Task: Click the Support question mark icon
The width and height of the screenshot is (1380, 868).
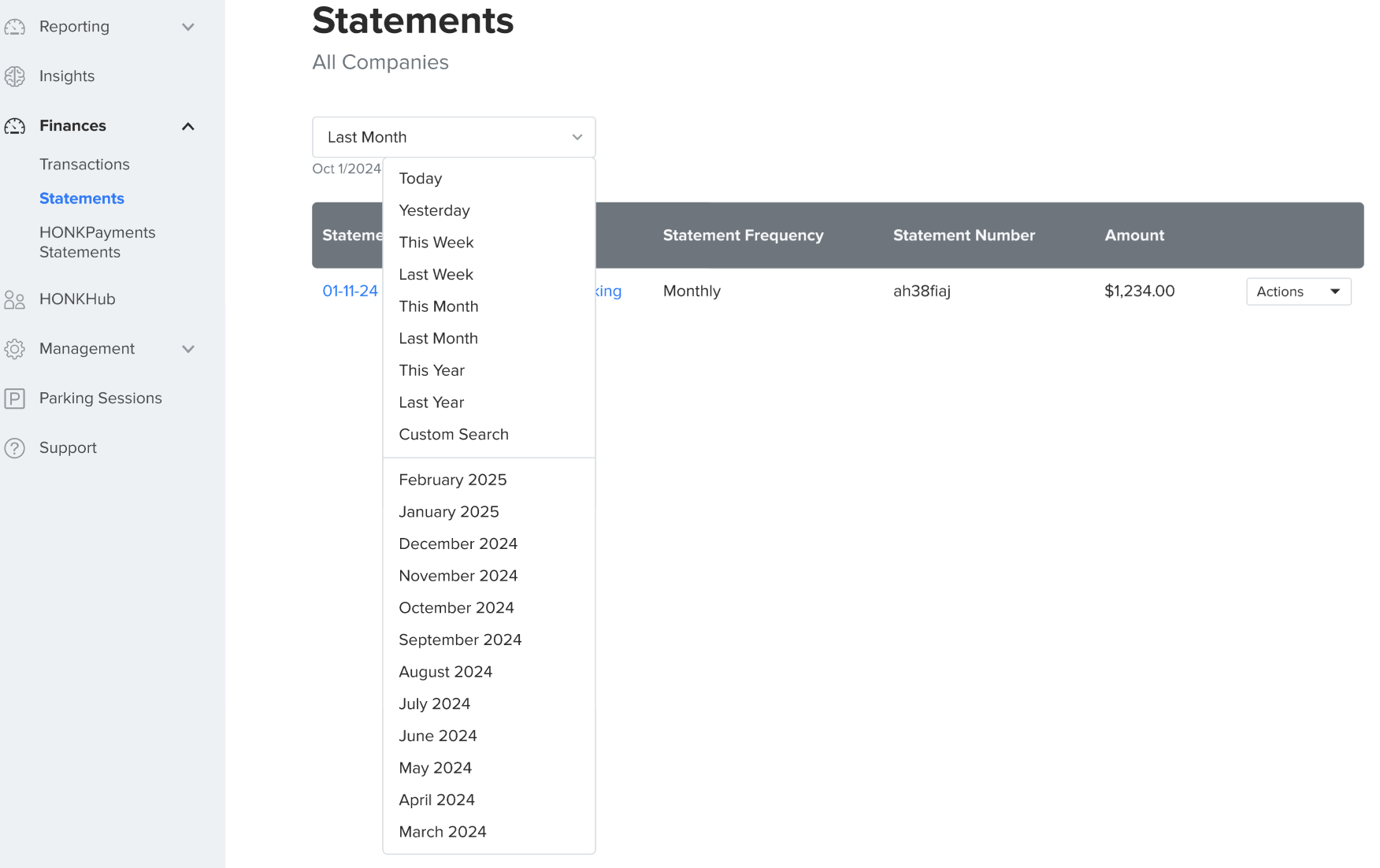Action: (15, 448)
